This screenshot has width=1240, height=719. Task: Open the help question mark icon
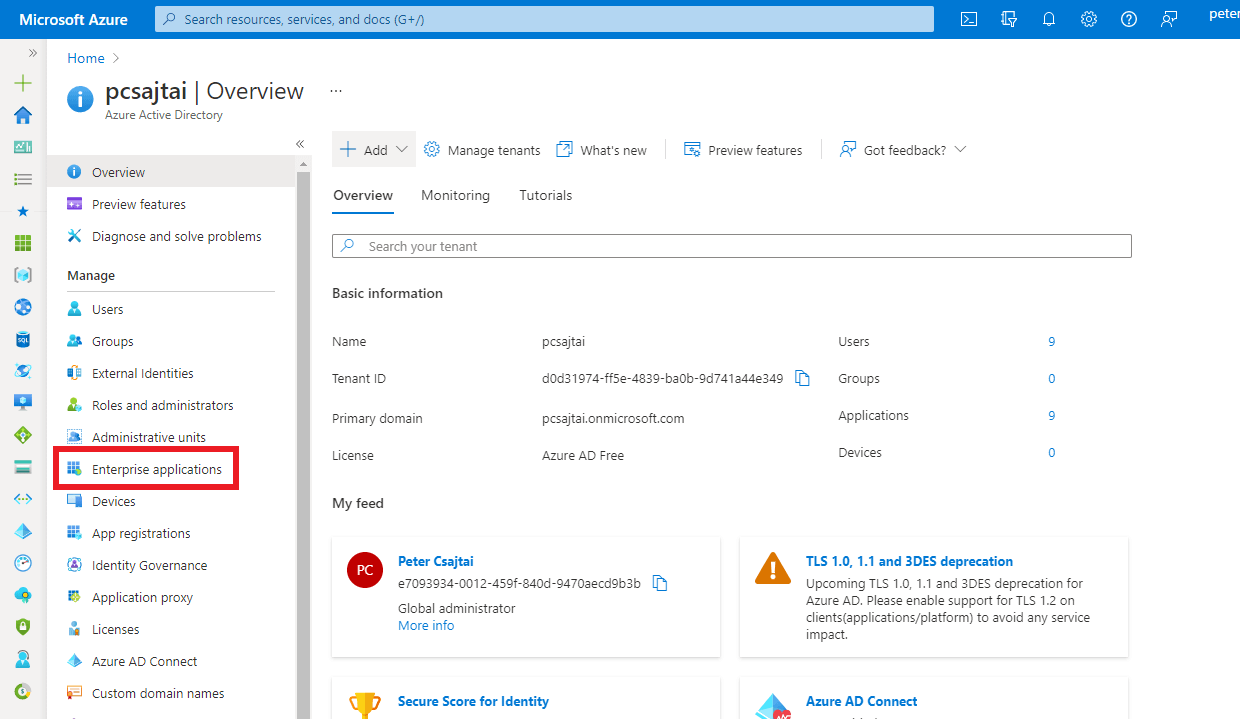click(1128, 18)
